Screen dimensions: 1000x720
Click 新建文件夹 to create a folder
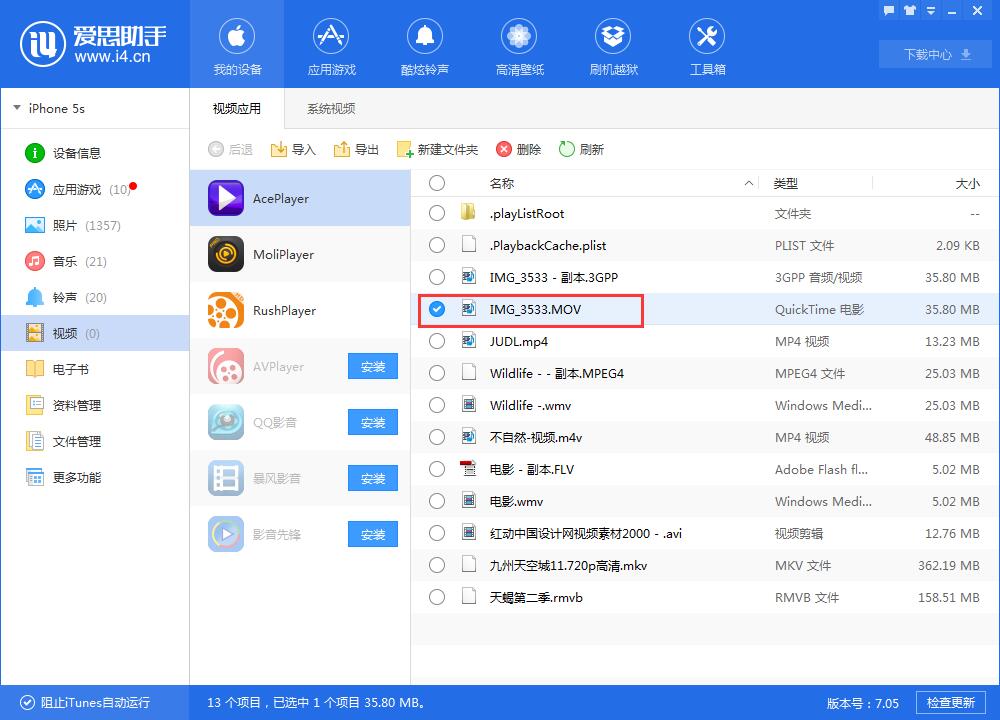pos(438,148)
